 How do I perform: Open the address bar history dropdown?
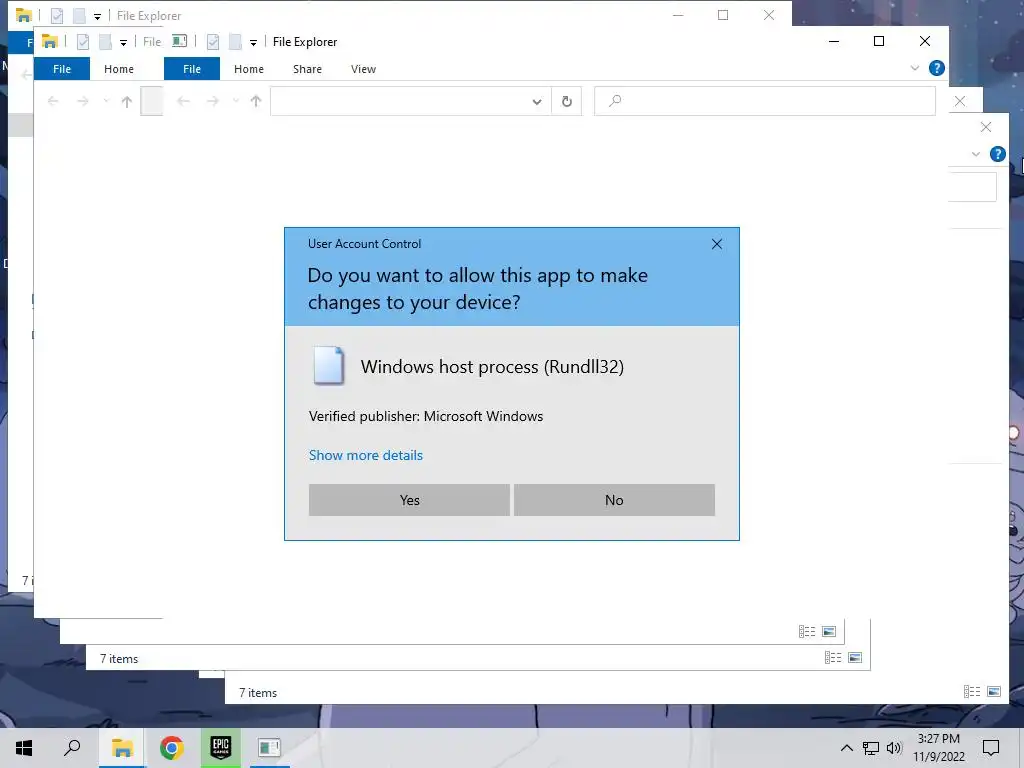click(x=537, y=101)
